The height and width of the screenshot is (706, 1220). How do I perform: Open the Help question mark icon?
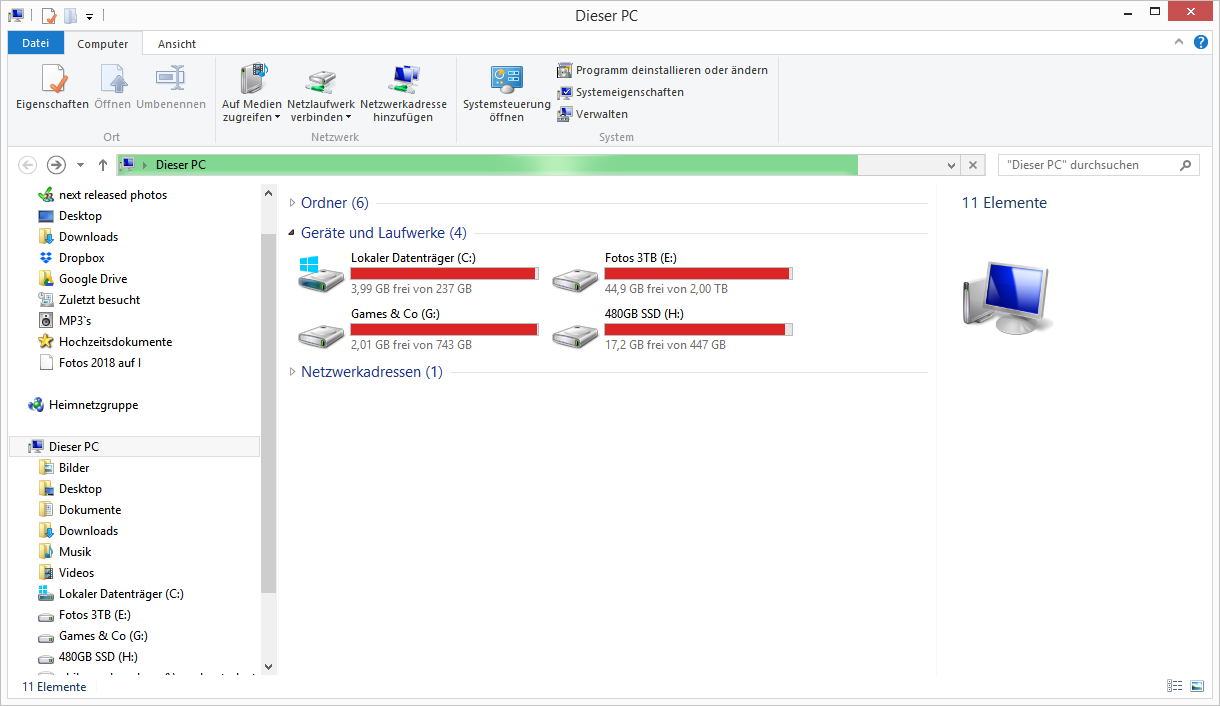pyautogui.click(x=1201, y=43)
